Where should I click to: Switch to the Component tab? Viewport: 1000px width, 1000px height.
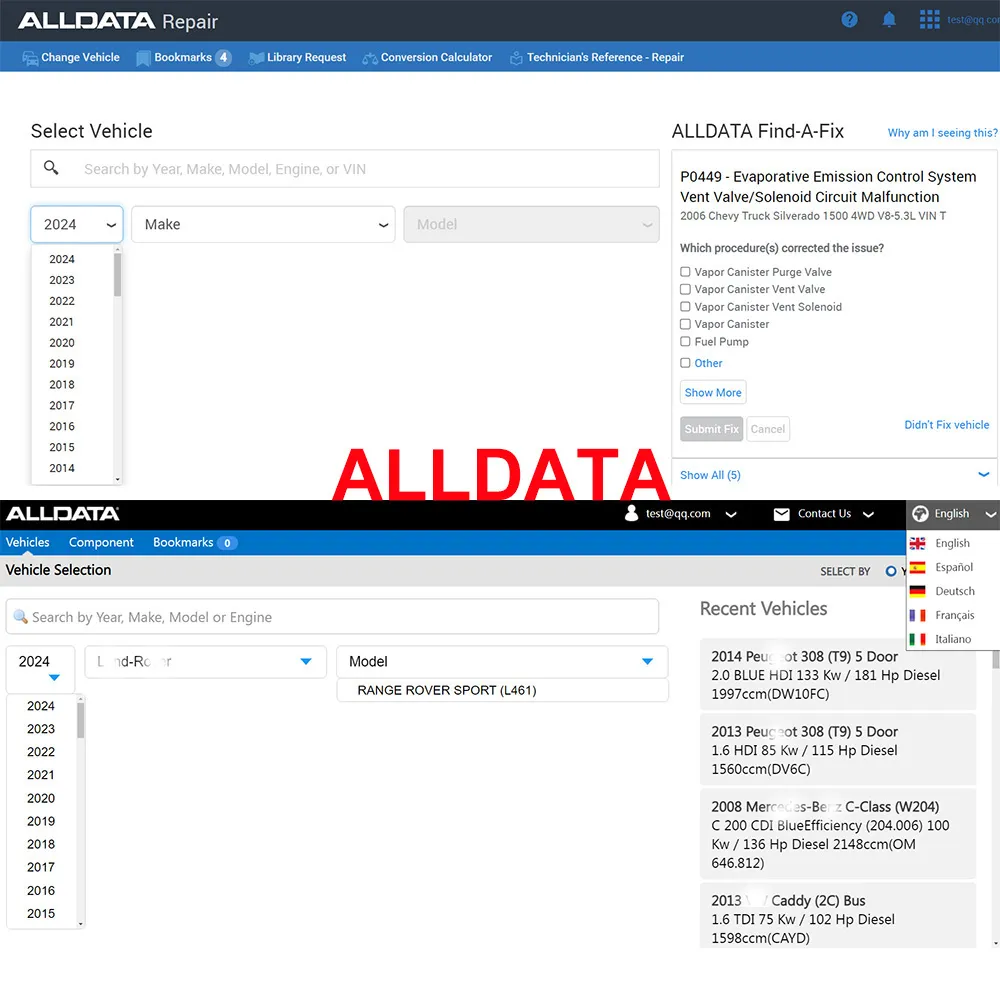pos(101,543)
